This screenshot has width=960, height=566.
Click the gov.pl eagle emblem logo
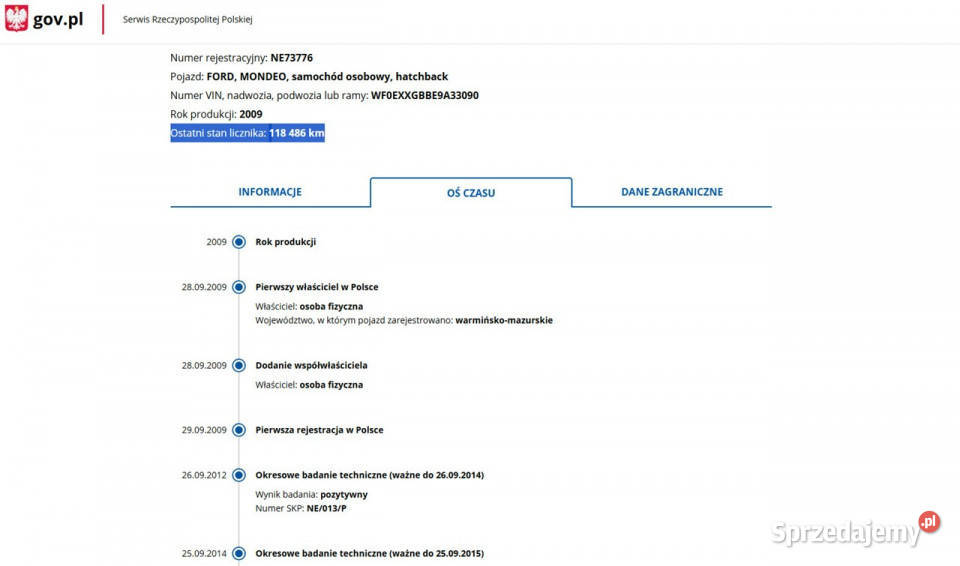coord(17,19)
